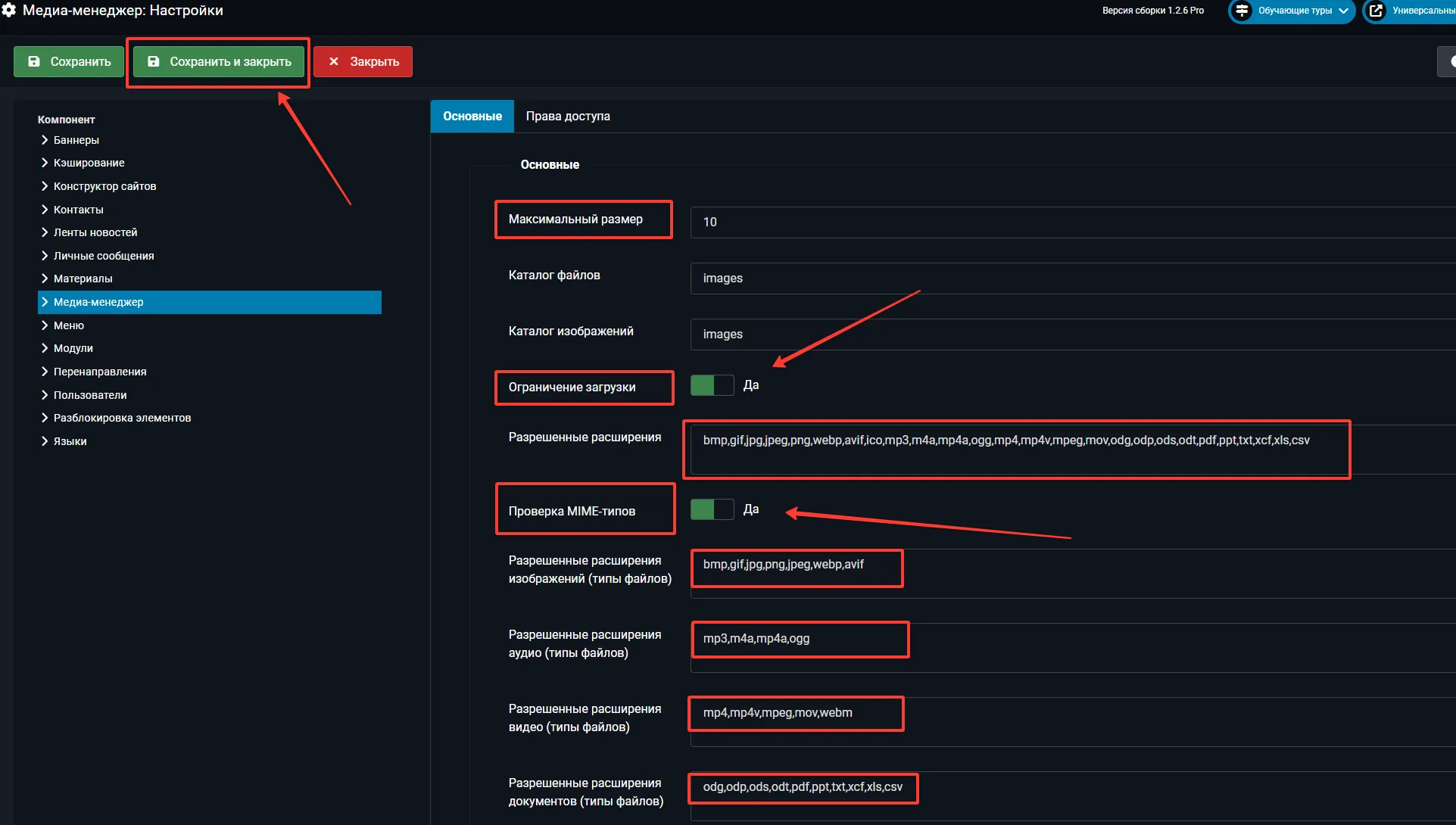Click chevron icon next to Баннеры

click(45, 140)
